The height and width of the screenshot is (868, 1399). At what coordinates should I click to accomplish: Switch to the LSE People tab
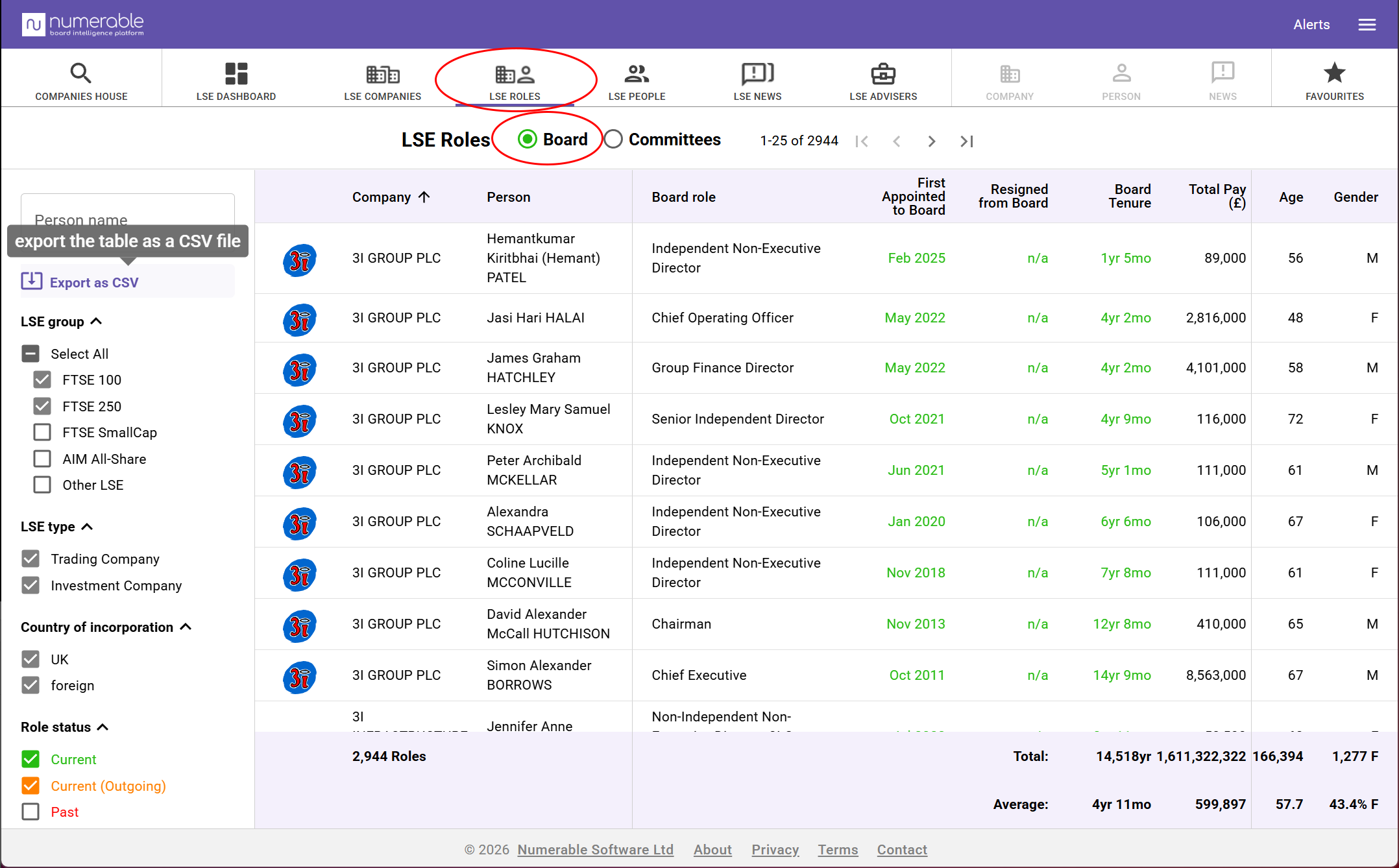637,82
